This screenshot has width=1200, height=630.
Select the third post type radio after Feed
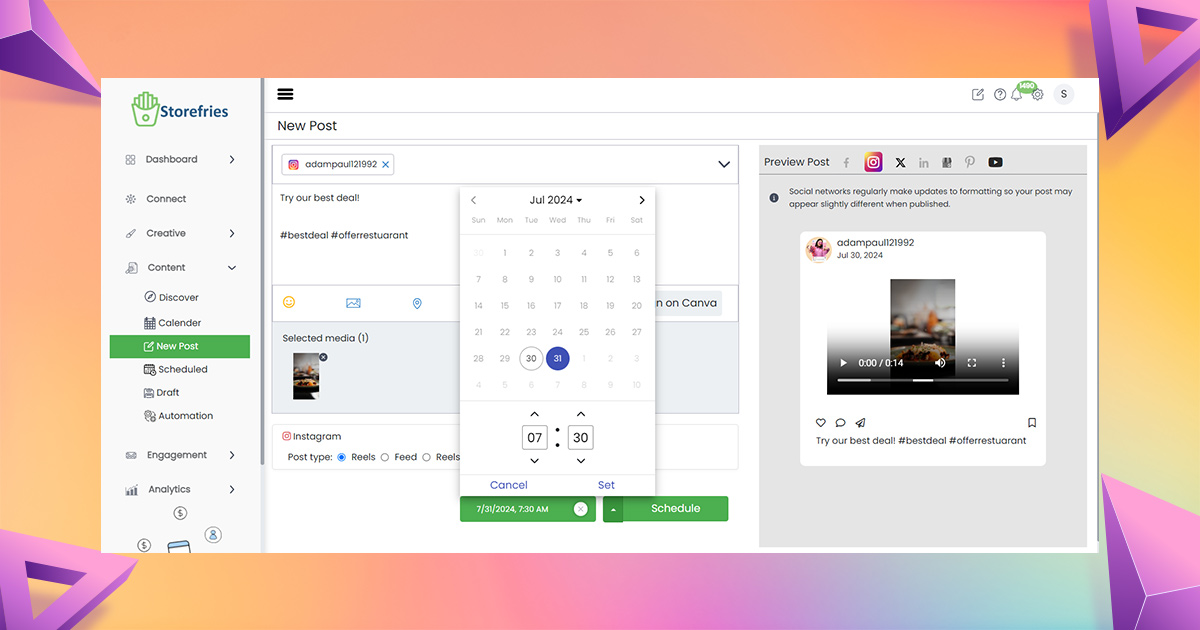(x=426, y=457)
